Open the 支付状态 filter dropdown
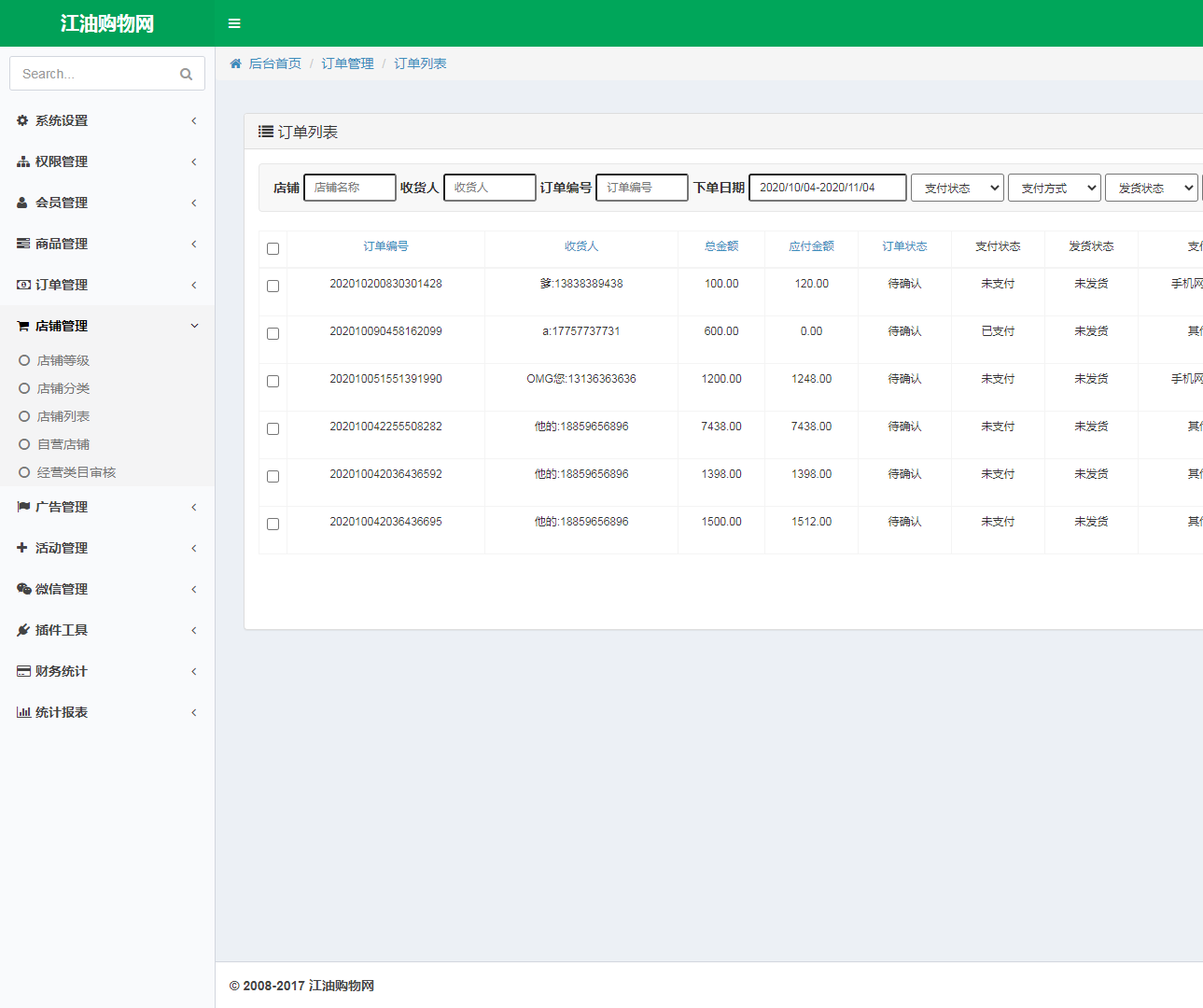Screen dimensions: 1203x1008 click(958, 188)
